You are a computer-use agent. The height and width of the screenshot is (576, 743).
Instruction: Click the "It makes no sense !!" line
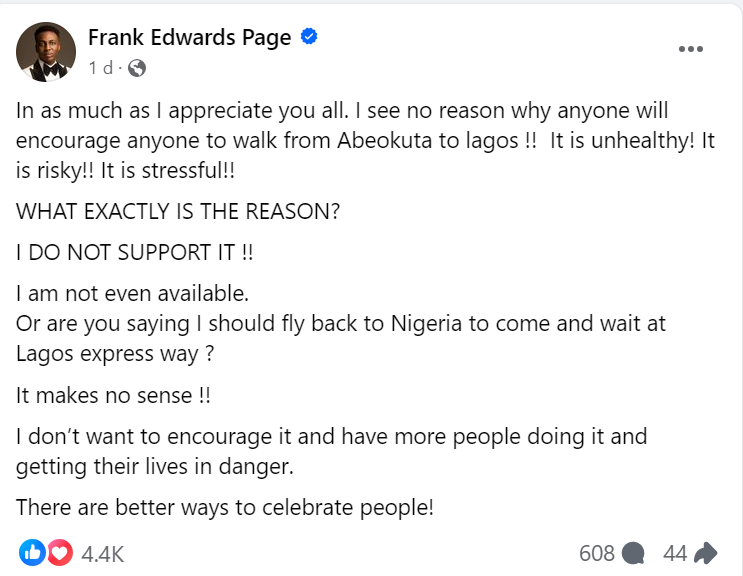pyautogui.click(x=114, y=395)
